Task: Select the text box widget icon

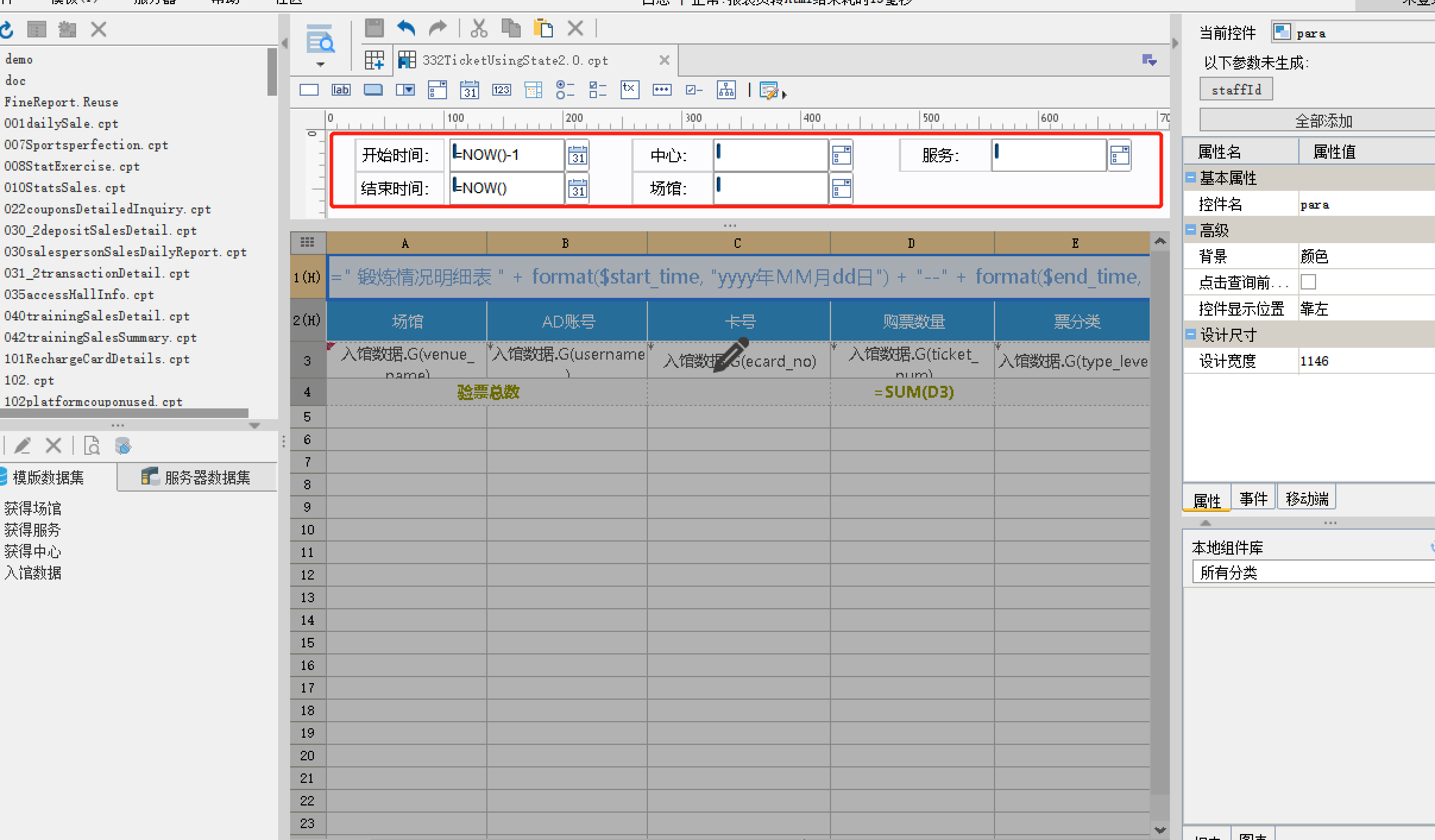Action: click(x=309, y=90)
